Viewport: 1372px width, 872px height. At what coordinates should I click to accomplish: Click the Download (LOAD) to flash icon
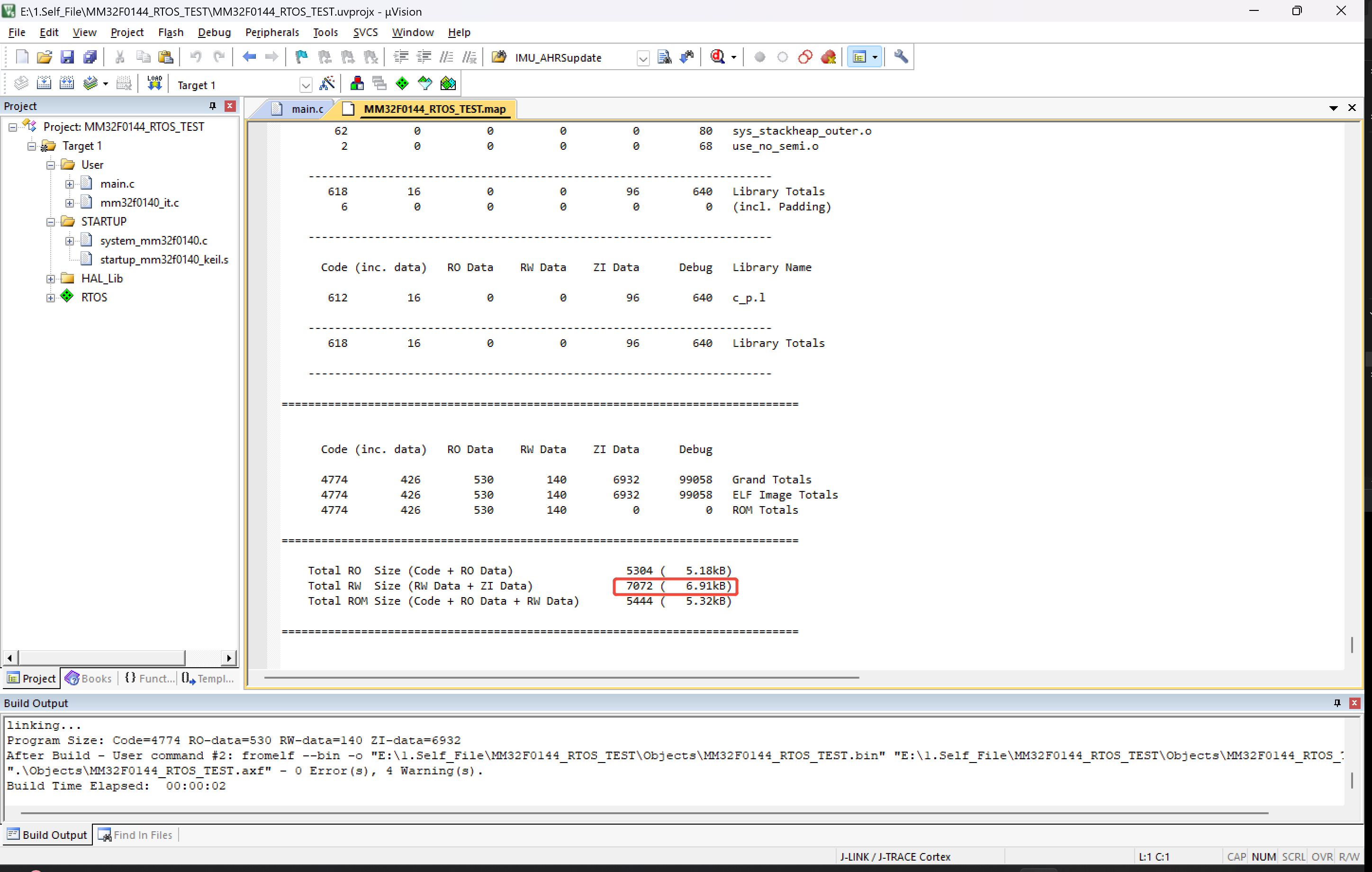click(154, 84)
